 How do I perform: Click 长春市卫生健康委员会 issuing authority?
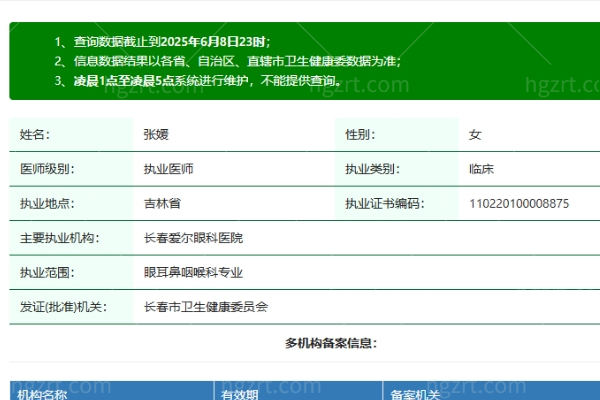pyautogui.click(x=206, y=307)
